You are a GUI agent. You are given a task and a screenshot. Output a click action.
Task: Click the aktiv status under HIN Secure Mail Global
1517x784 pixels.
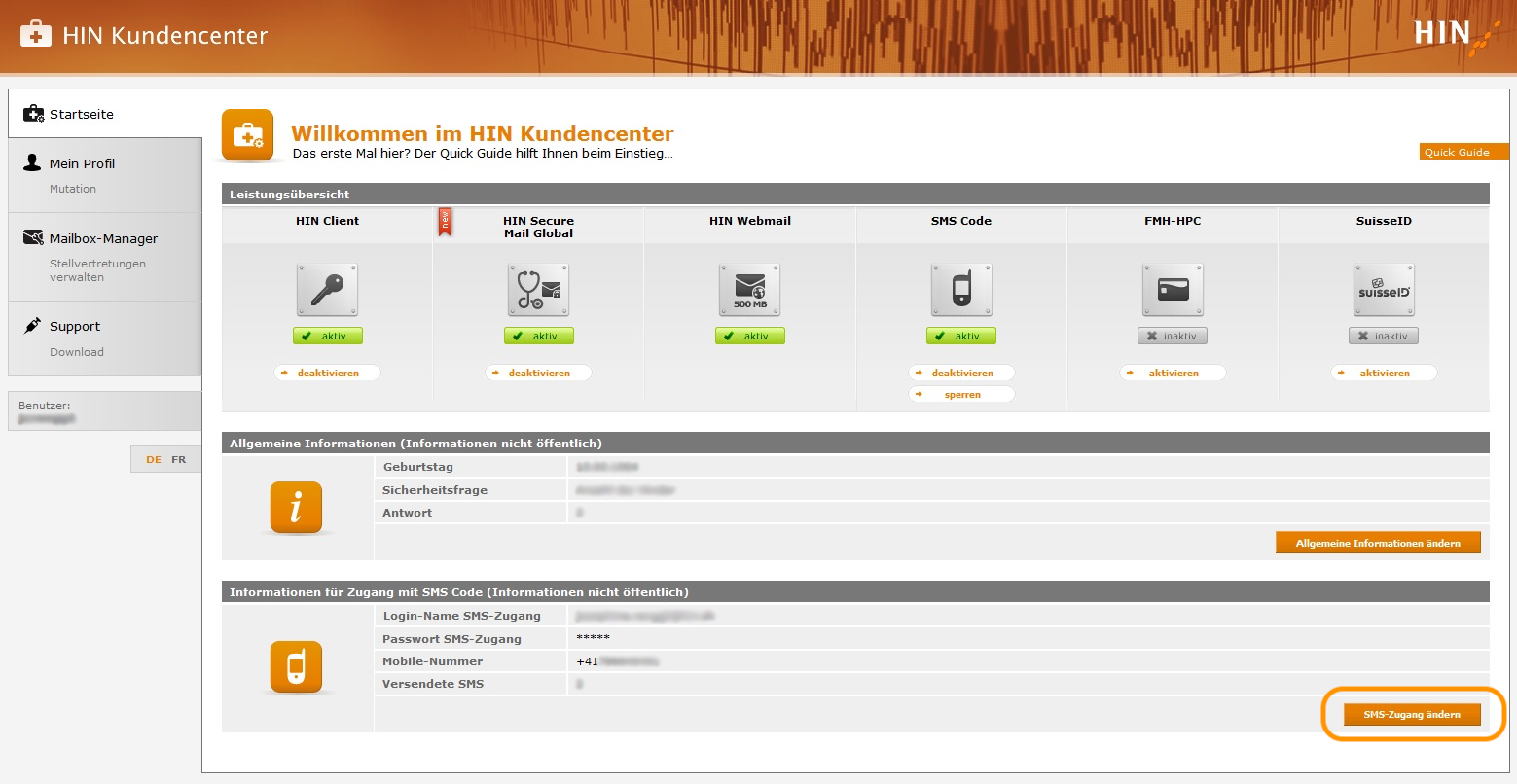point(538,336)
